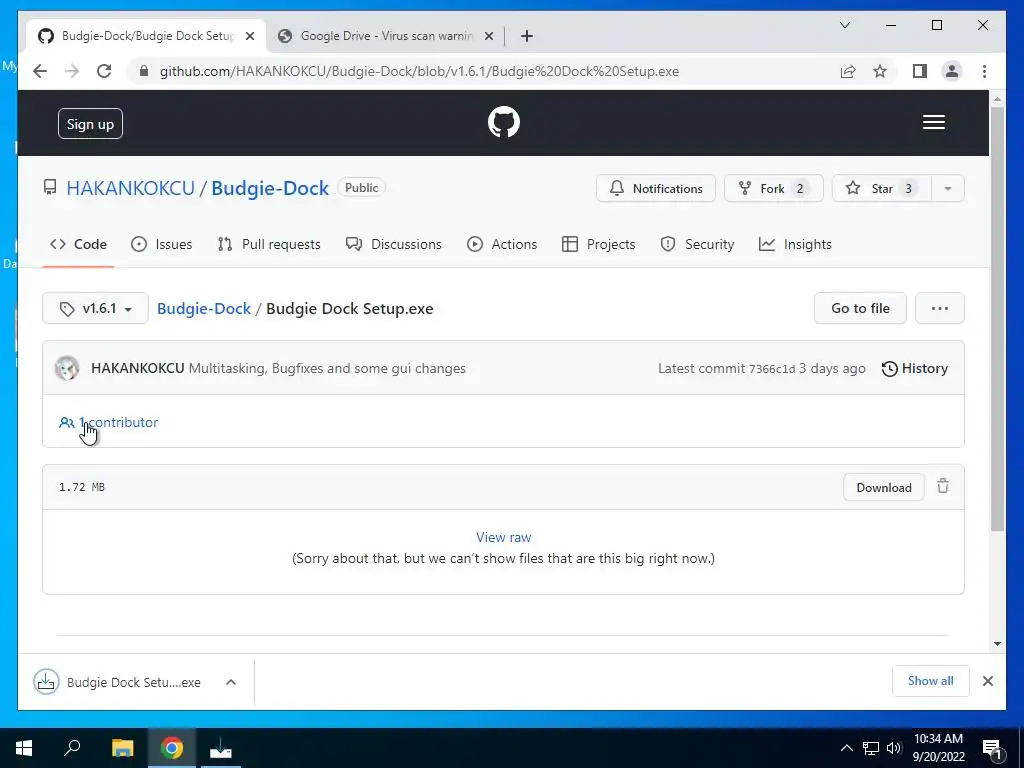The width and height of the screenshot is (1024, 768).
Task: Open the downloaded Budgie Dock Setup.exe item
Action: pyautogui.click(x=118, y=682)
